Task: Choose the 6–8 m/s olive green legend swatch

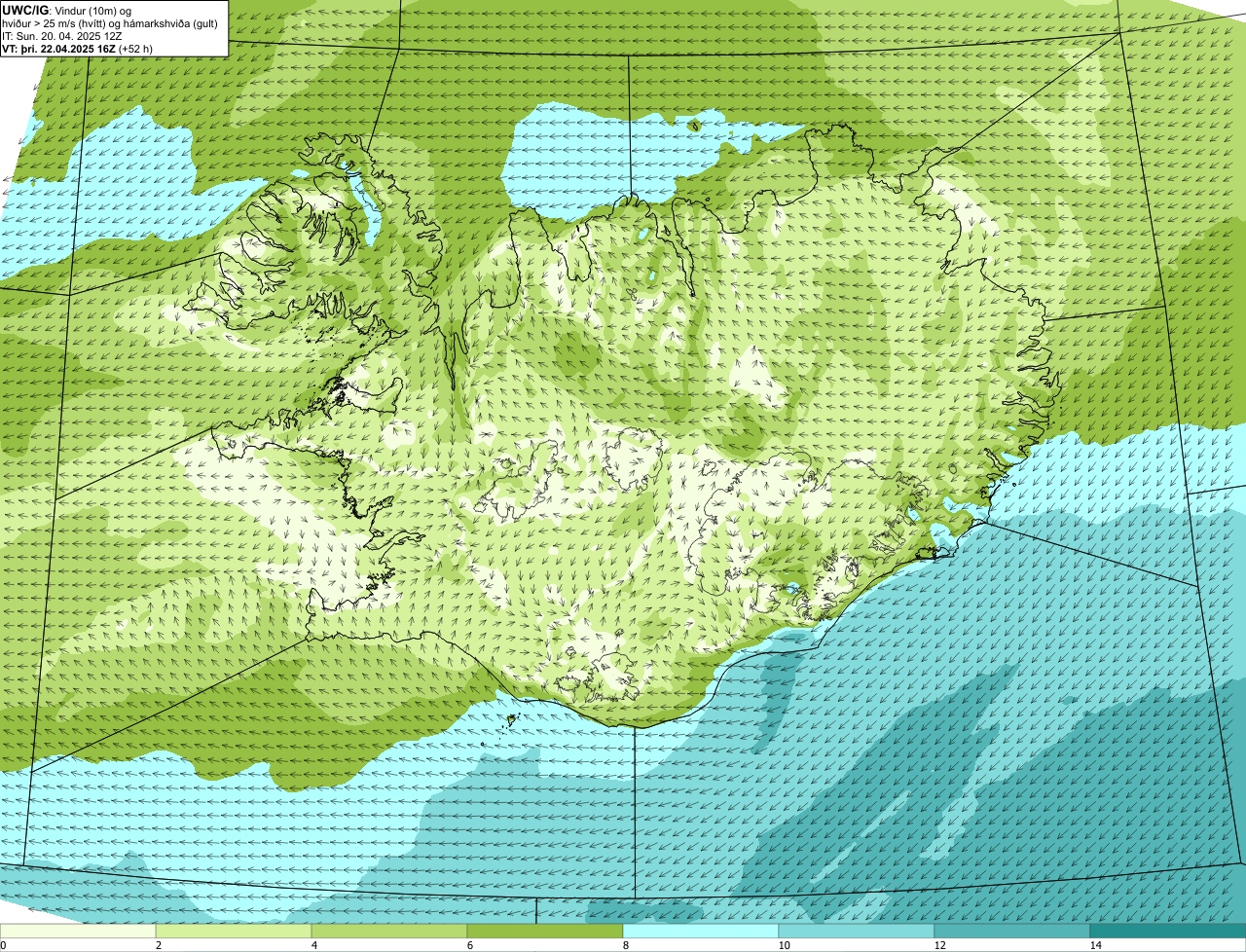Action: click(545, 931)
